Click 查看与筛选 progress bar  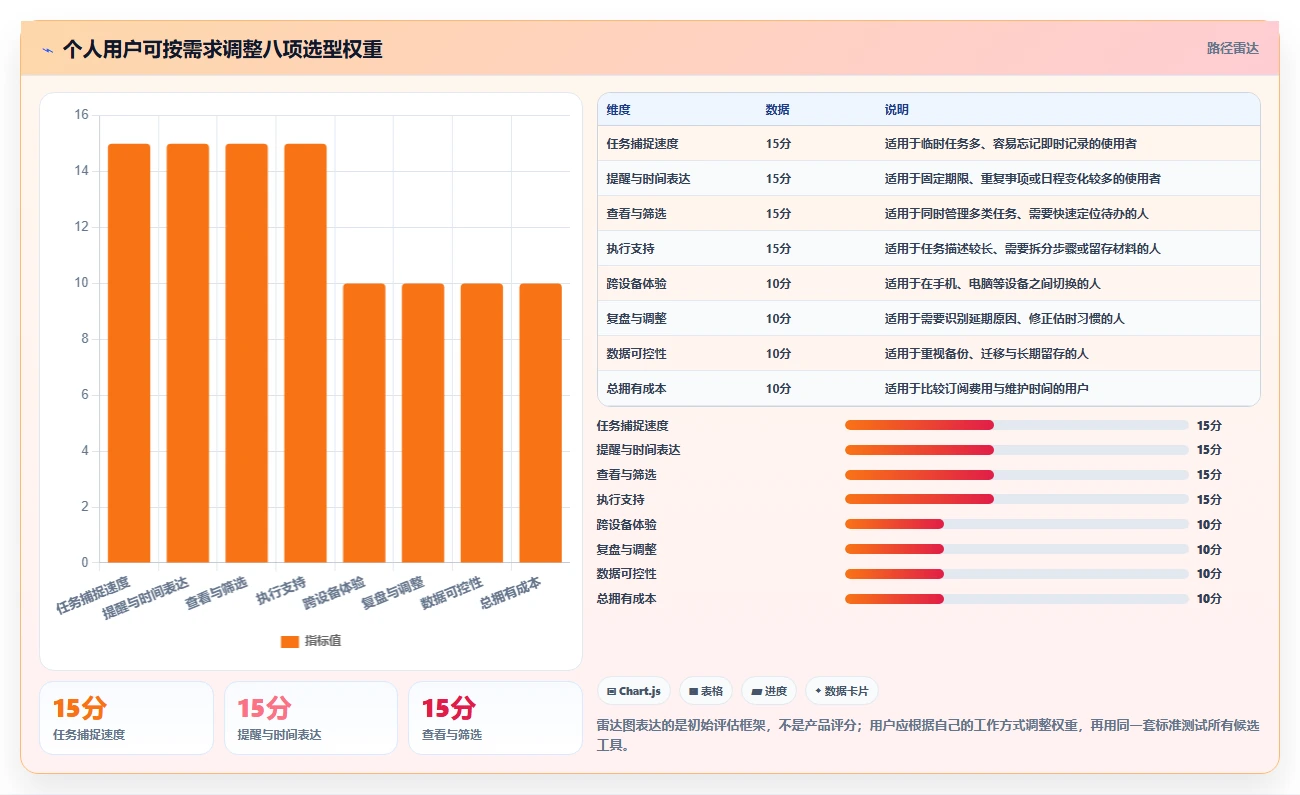coord(1017,475)
